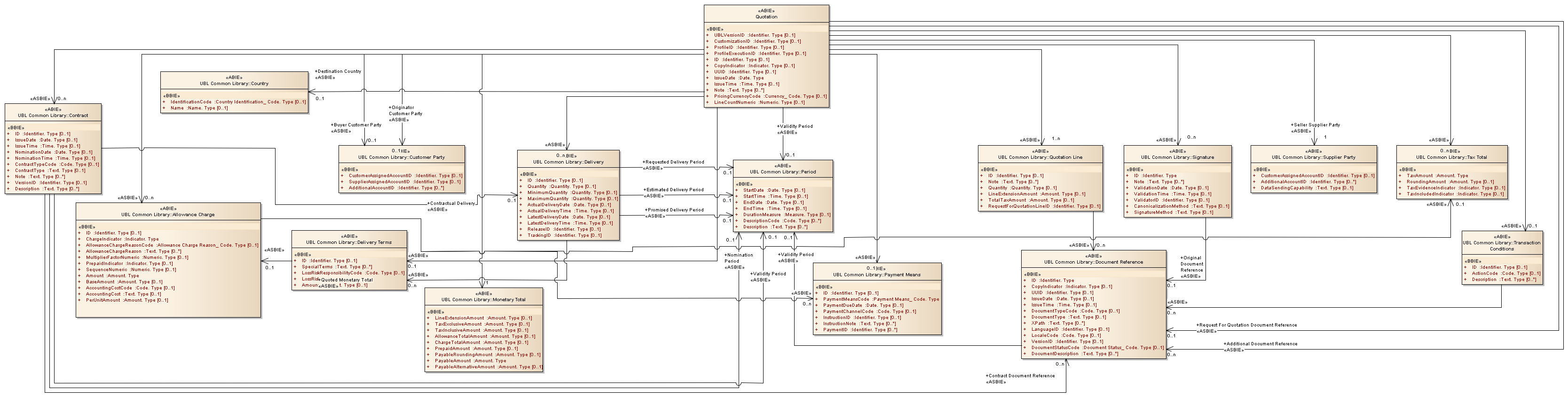
Task: Click the Customer Party class title
Action: pyautogui.click(x=401, y=157)
